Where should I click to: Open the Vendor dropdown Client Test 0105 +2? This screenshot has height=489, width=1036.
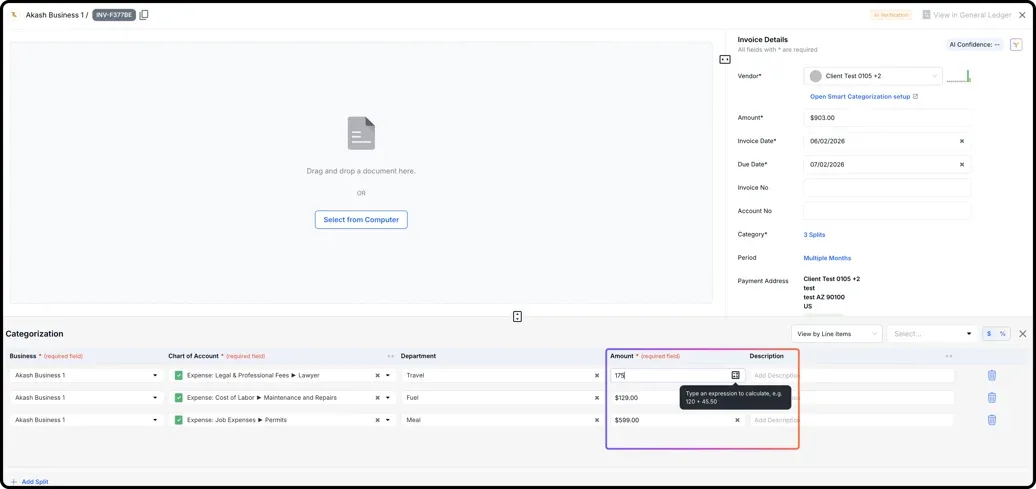873,76
